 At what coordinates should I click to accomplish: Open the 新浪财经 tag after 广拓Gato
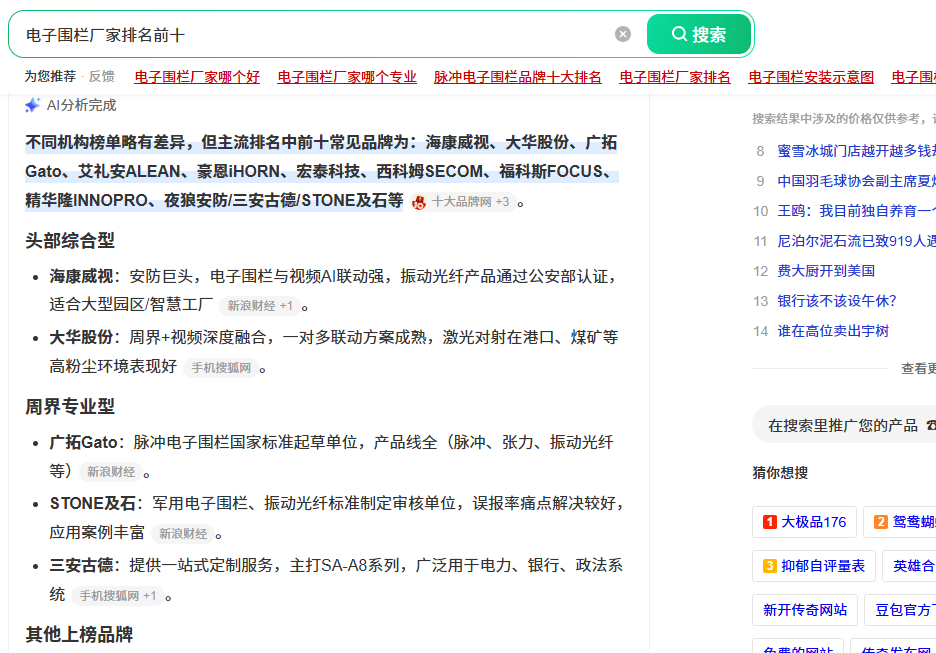[110, 472]
